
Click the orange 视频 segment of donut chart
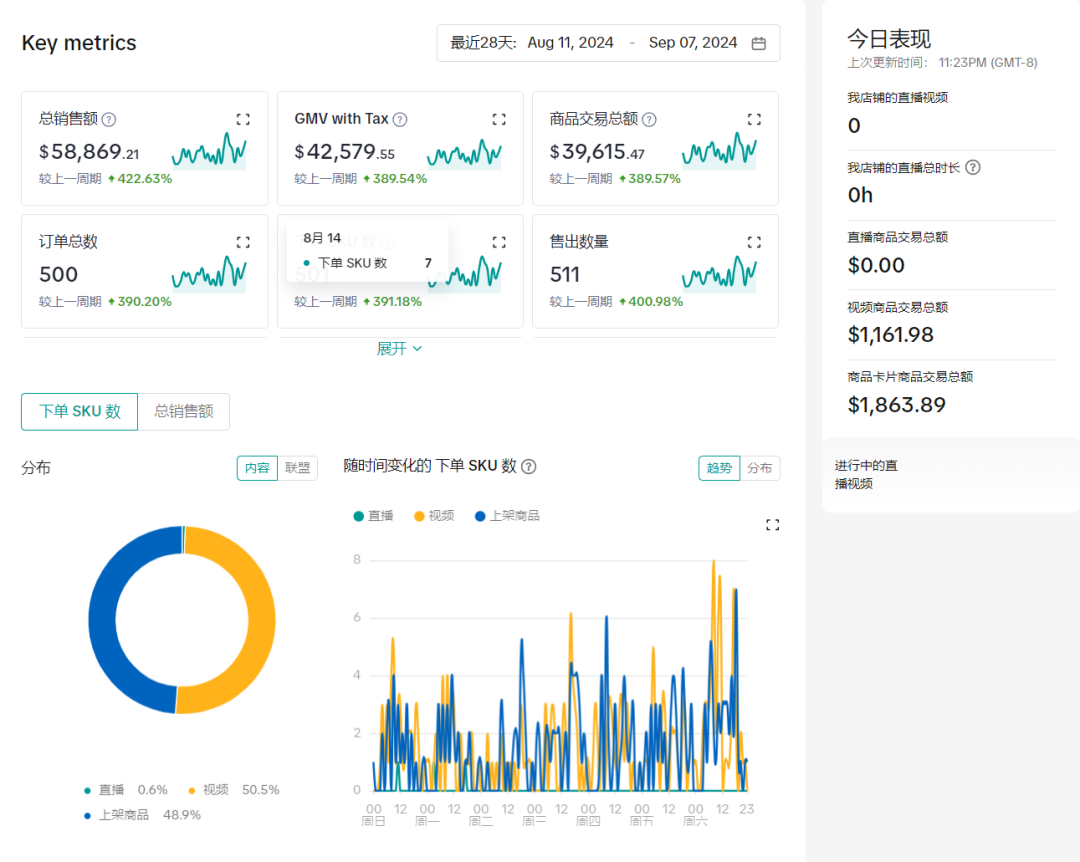[260, 620]
